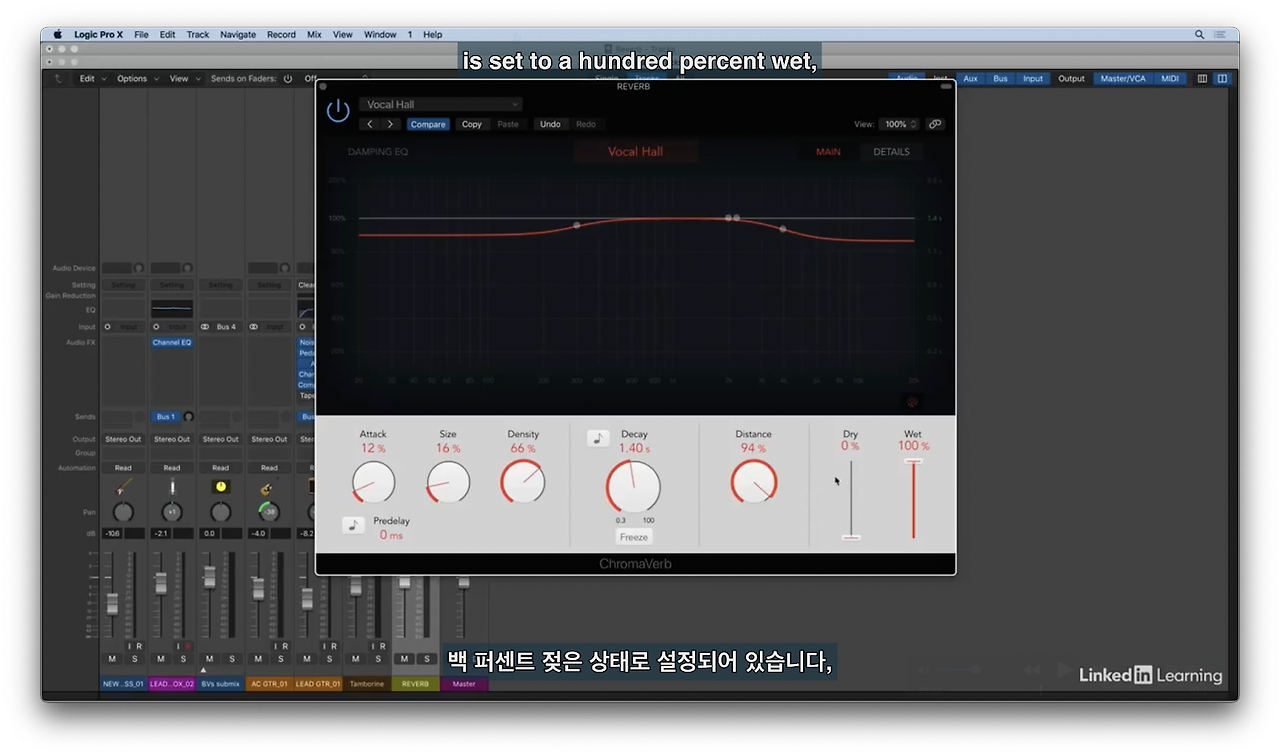Mute the NEW..SS_01 channel
This screenshot has height=756, width=1280.
112,659
